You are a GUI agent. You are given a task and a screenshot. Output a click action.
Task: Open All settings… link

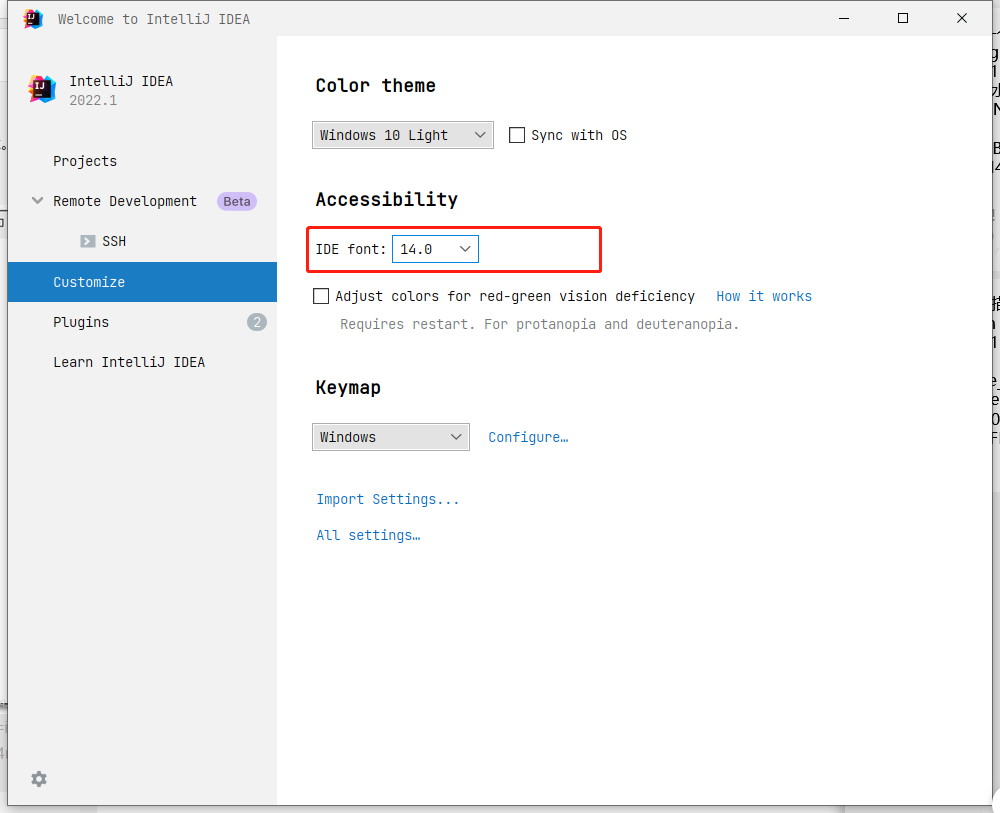click(368, 535)
